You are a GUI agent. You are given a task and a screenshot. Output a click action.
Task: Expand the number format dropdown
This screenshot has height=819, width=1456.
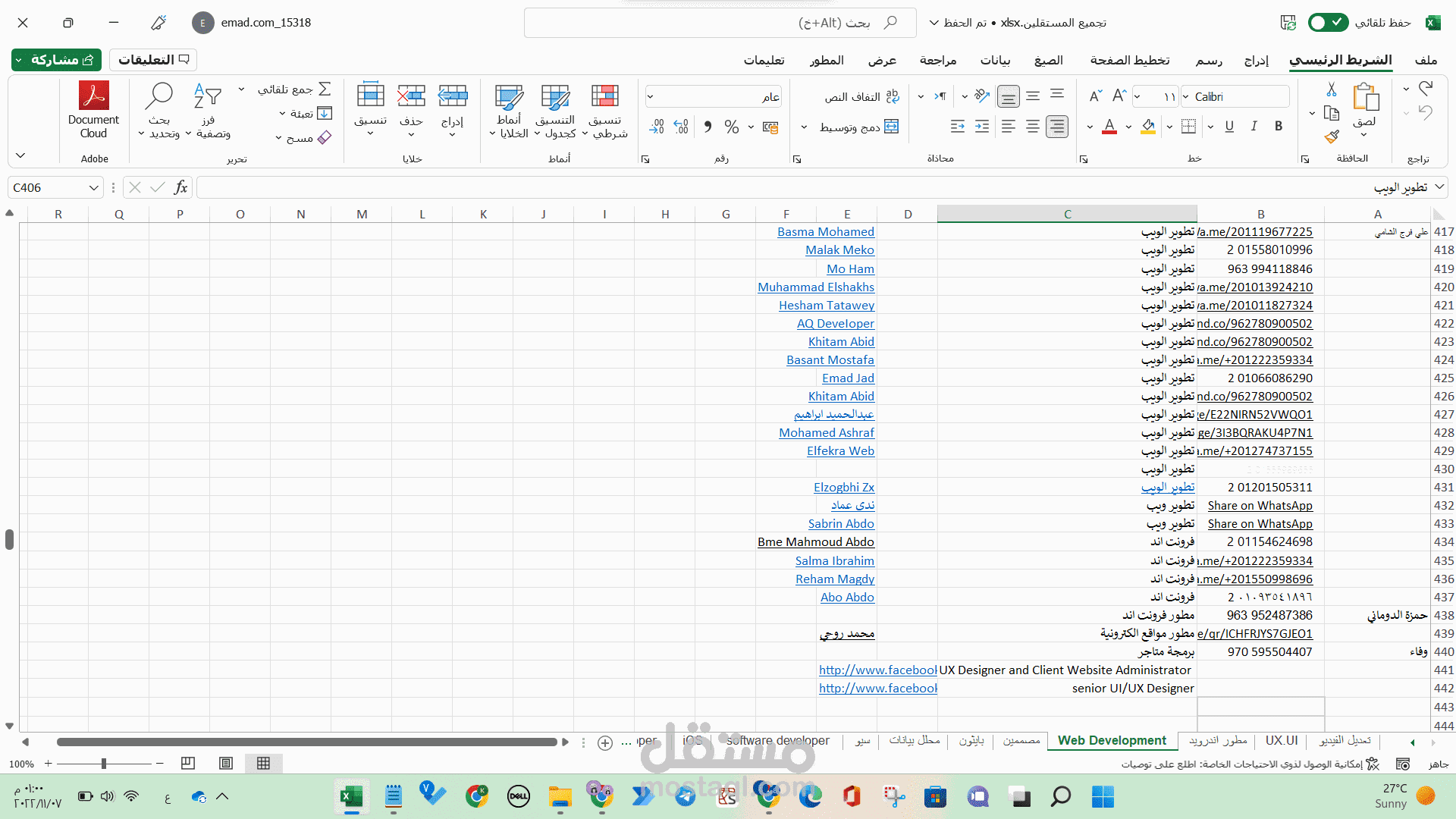pos(650,96)
